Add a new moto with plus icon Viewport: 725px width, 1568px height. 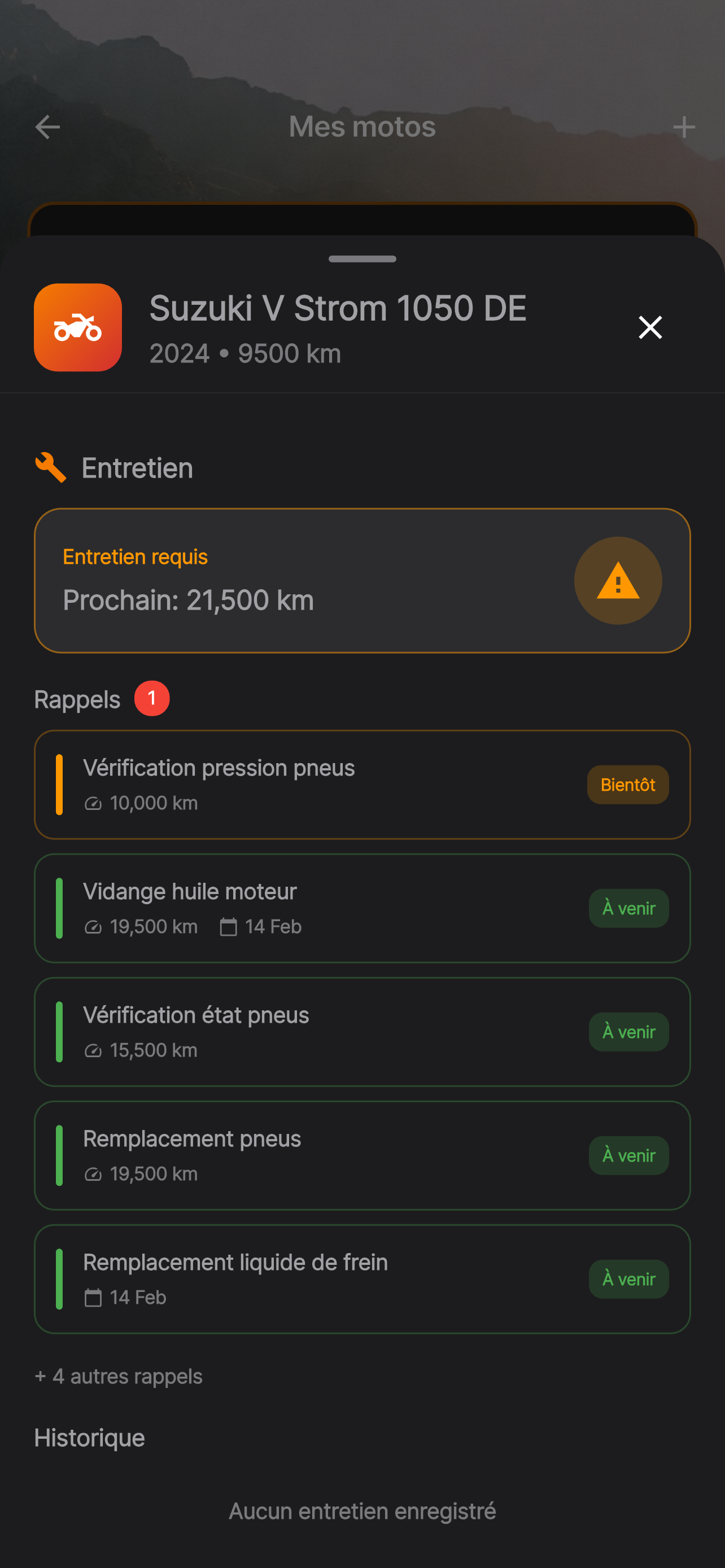tap(684, 127)
